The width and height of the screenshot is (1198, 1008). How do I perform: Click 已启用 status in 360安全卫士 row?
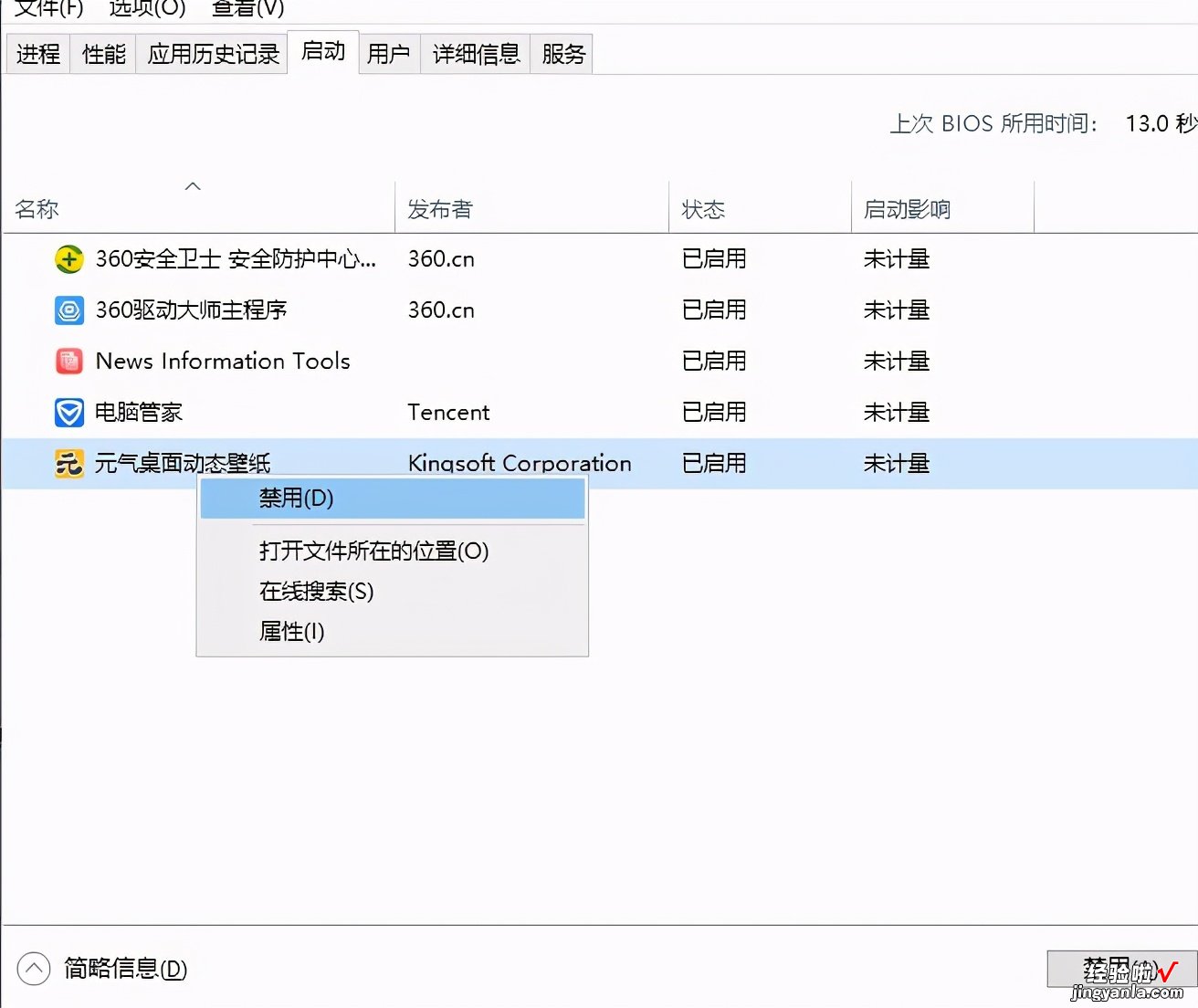(x=714, y=259)
